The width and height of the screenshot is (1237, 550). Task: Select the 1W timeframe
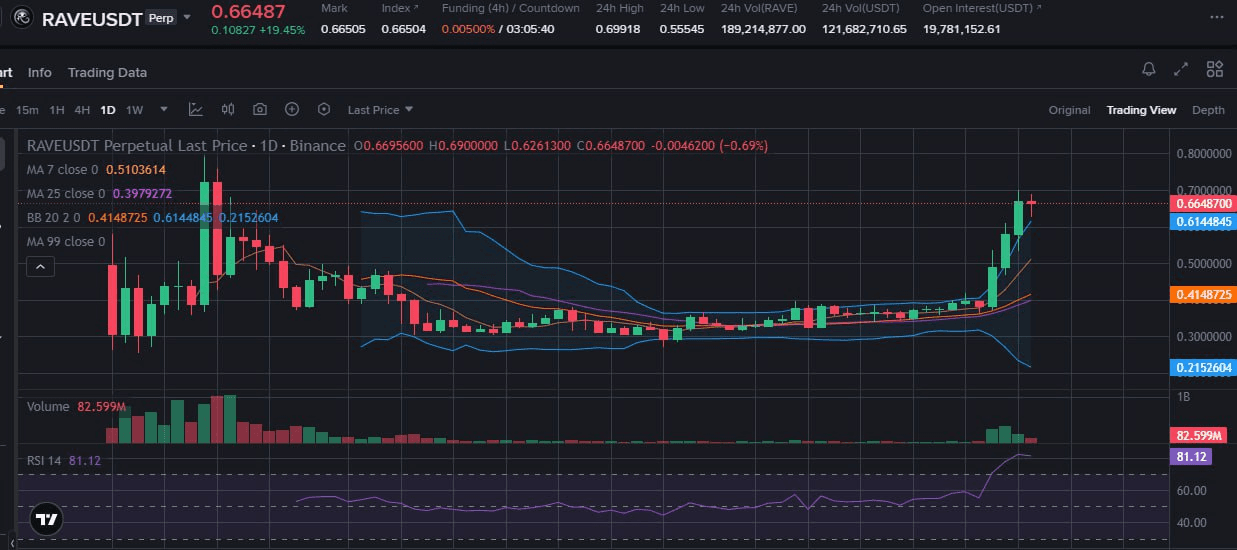(134, 110)
